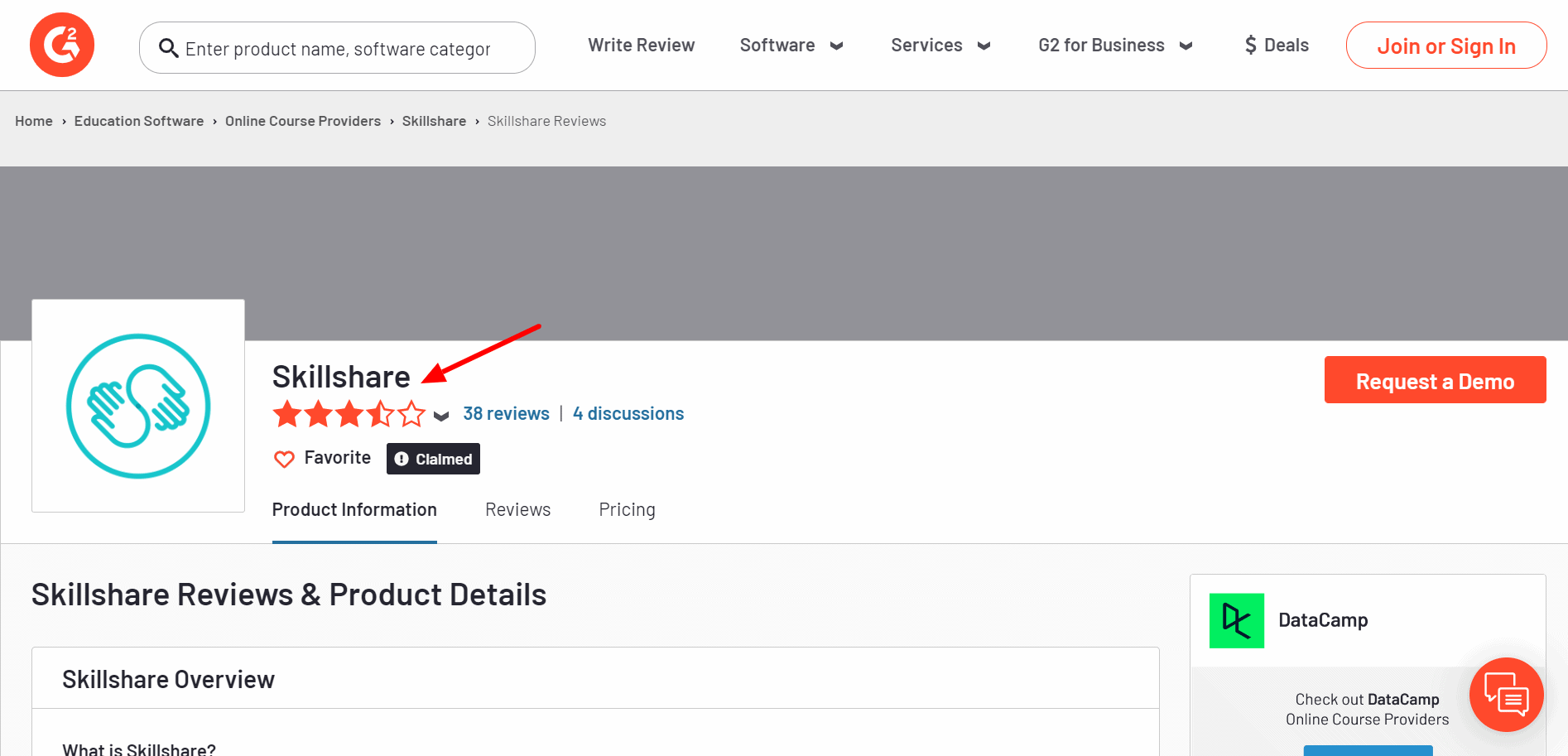Open the 38 reviews link

pos(506,413)
